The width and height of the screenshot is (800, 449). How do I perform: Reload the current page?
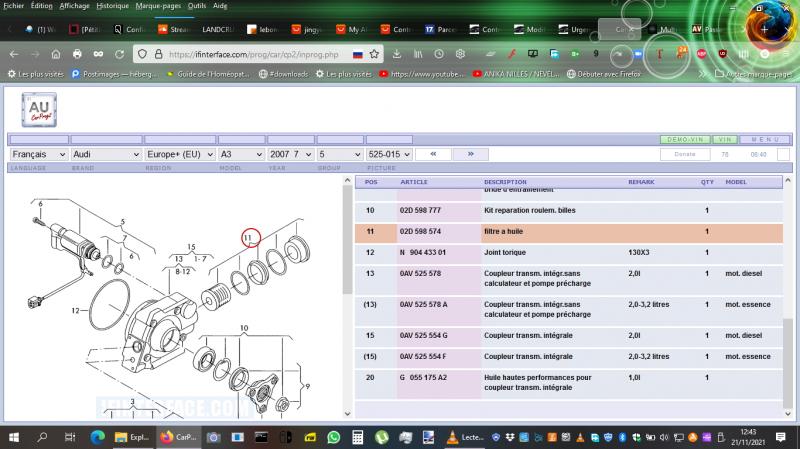[119, 54]
